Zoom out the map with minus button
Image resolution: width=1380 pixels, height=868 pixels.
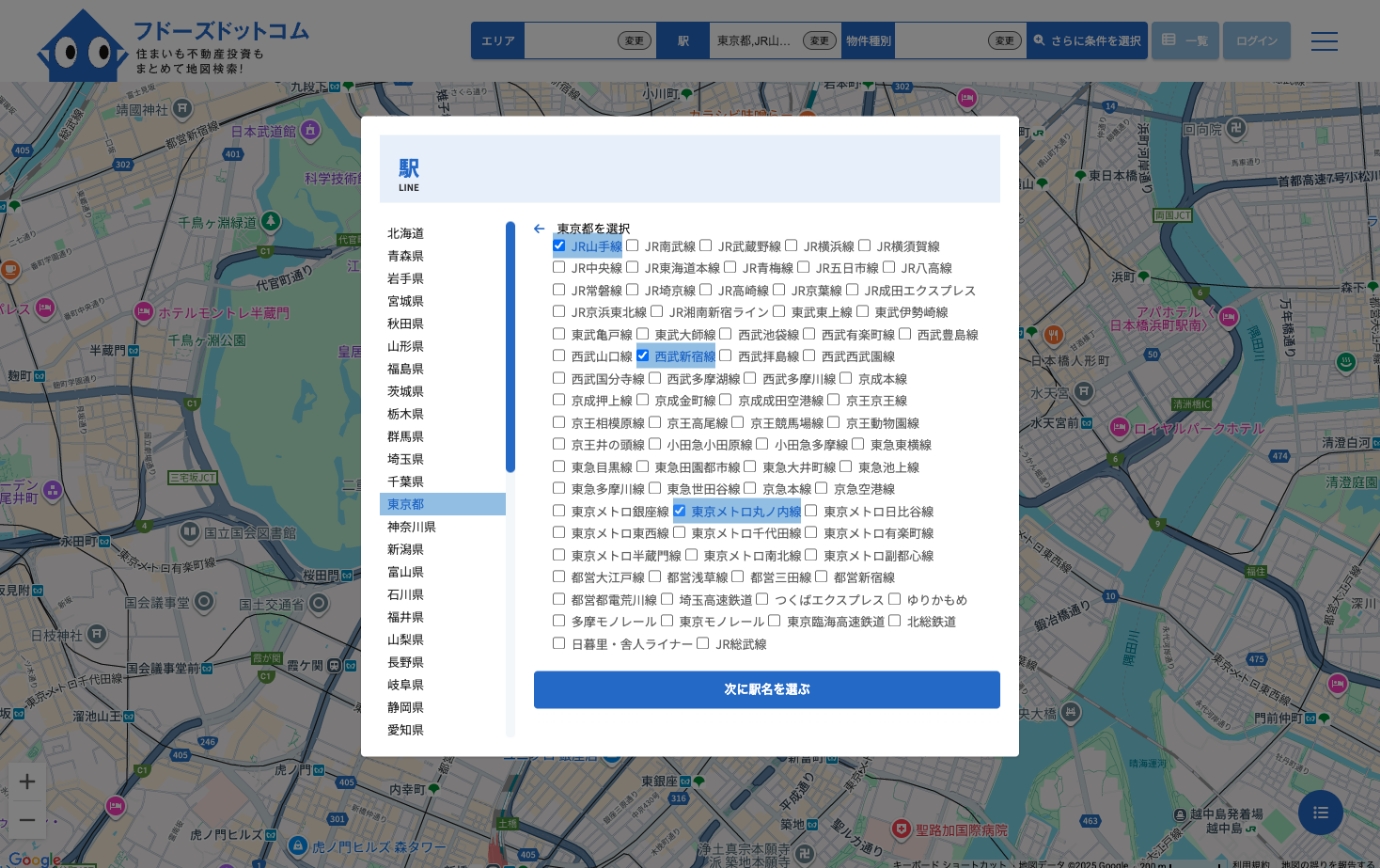click(x=27, y=821)
